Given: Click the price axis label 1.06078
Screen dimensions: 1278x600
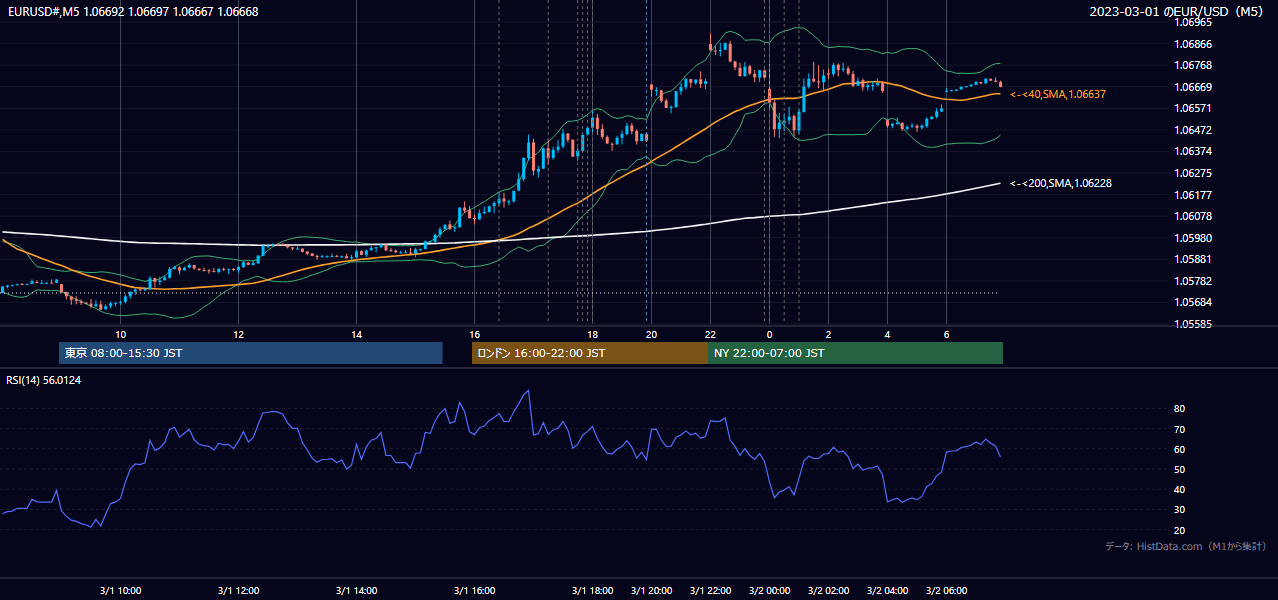Looking at the screenshot, I should click(x=1193, y=216).
